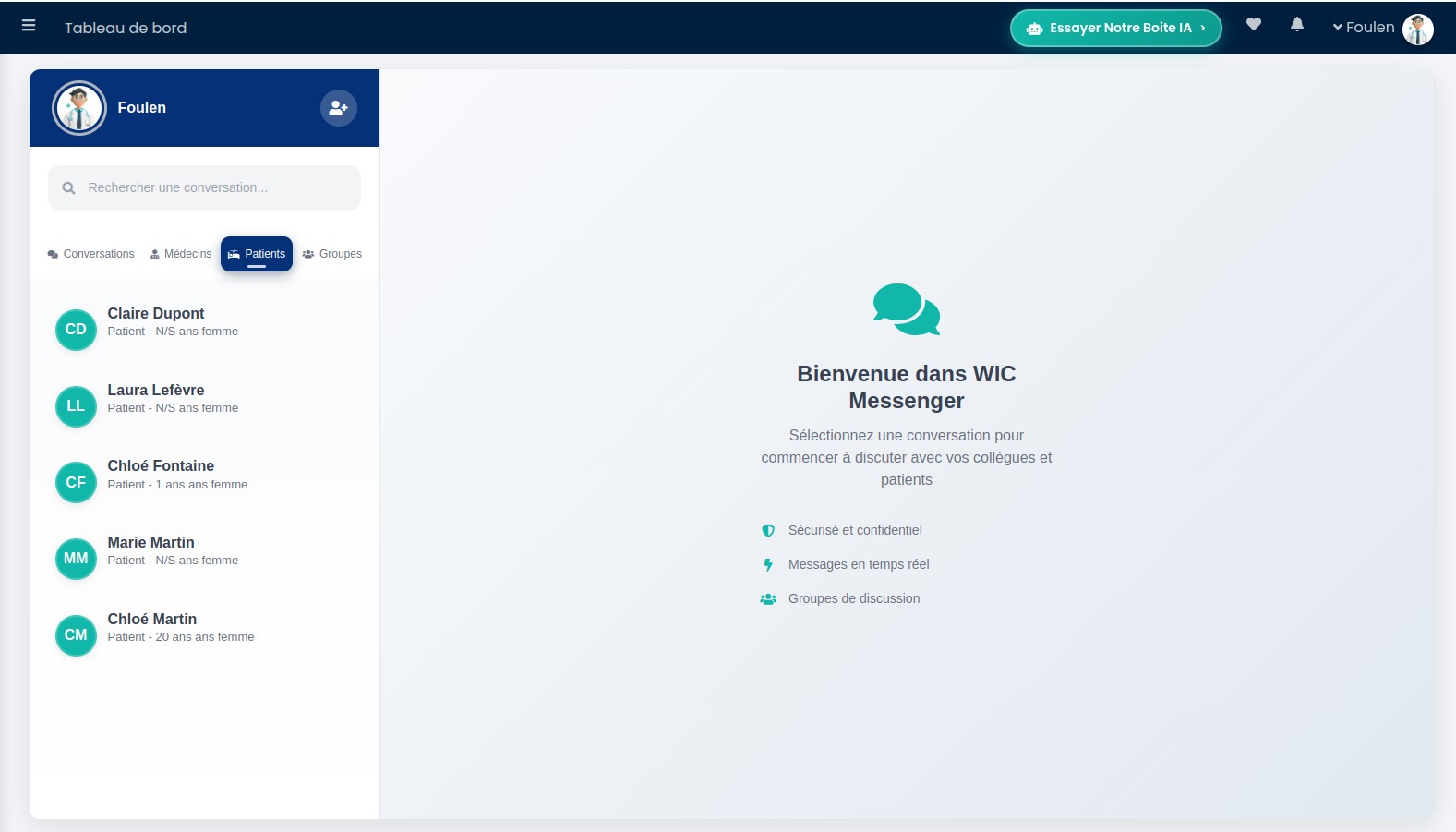
Task: Open the notifications bell
Action: tap(1296, 25)
